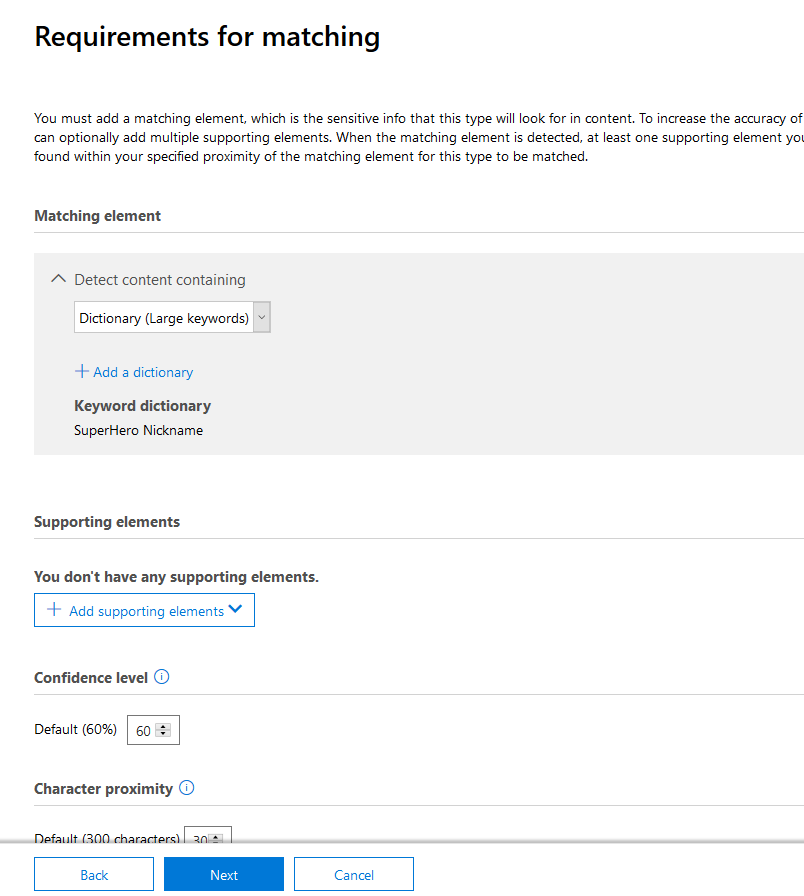804x896 pixels.
Task: Increase the confidence level with up arrow
Action: [163, 727]
